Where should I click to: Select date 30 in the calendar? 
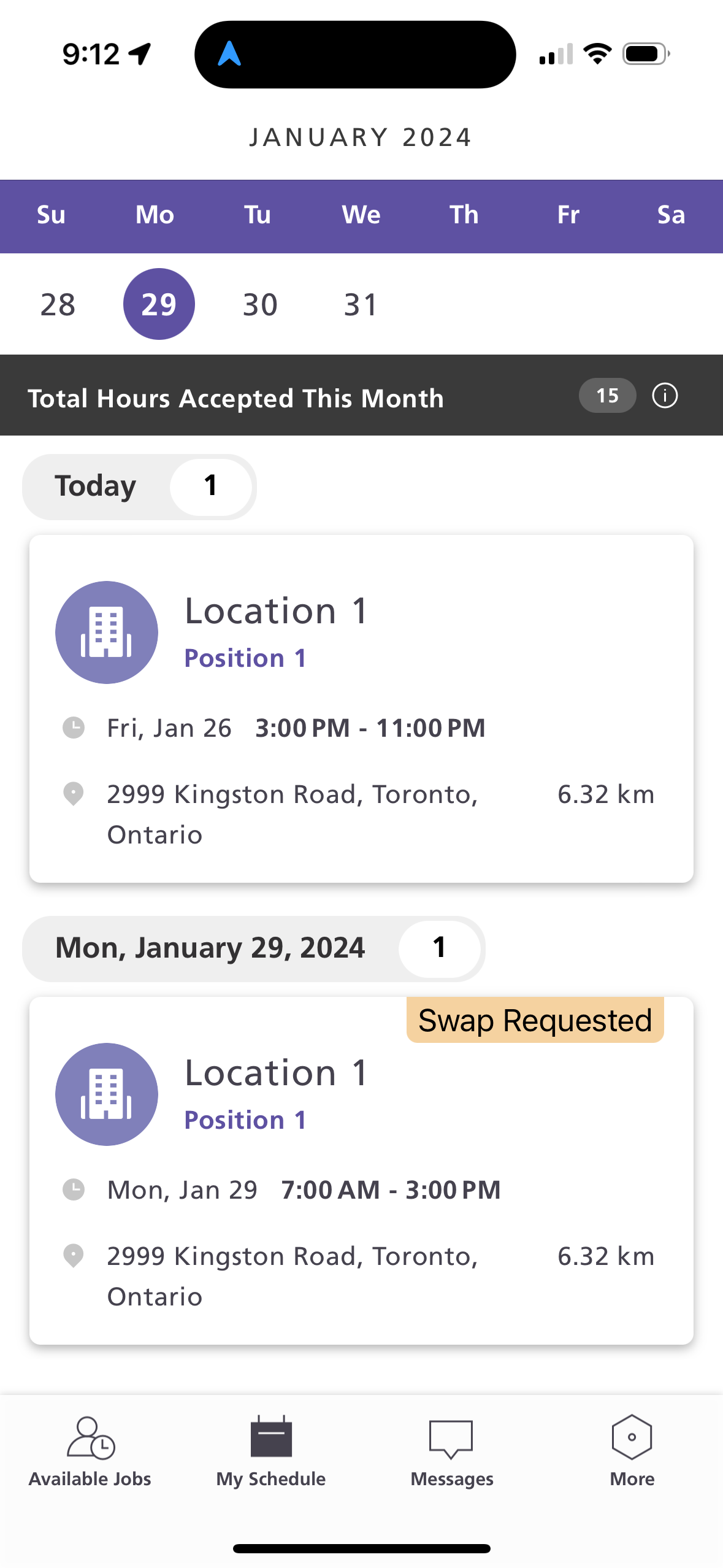coord(261,304)
